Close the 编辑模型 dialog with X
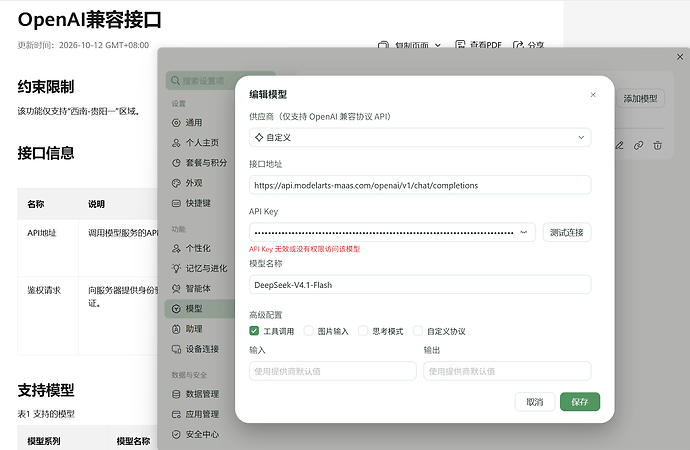 tap(593, 95)
